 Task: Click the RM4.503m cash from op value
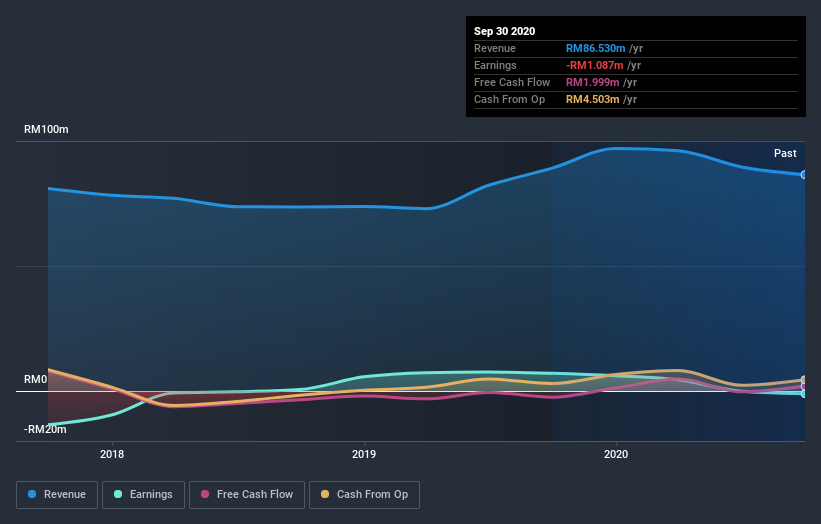tap(593, 99)
